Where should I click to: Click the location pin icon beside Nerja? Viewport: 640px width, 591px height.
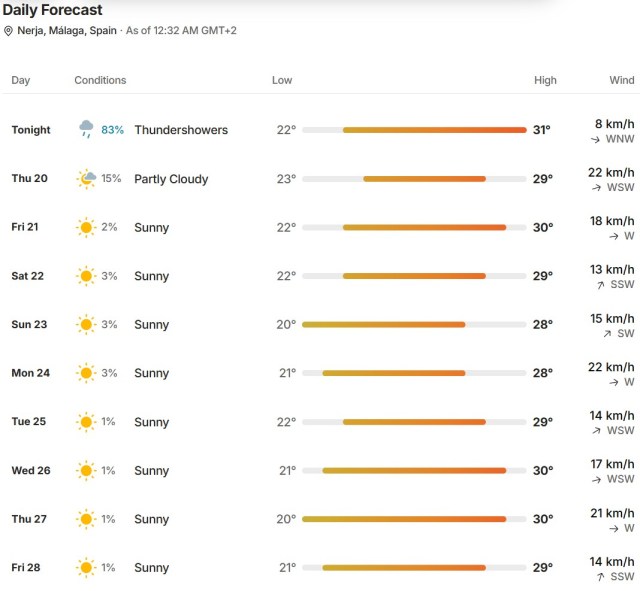(x=8, y=31)
